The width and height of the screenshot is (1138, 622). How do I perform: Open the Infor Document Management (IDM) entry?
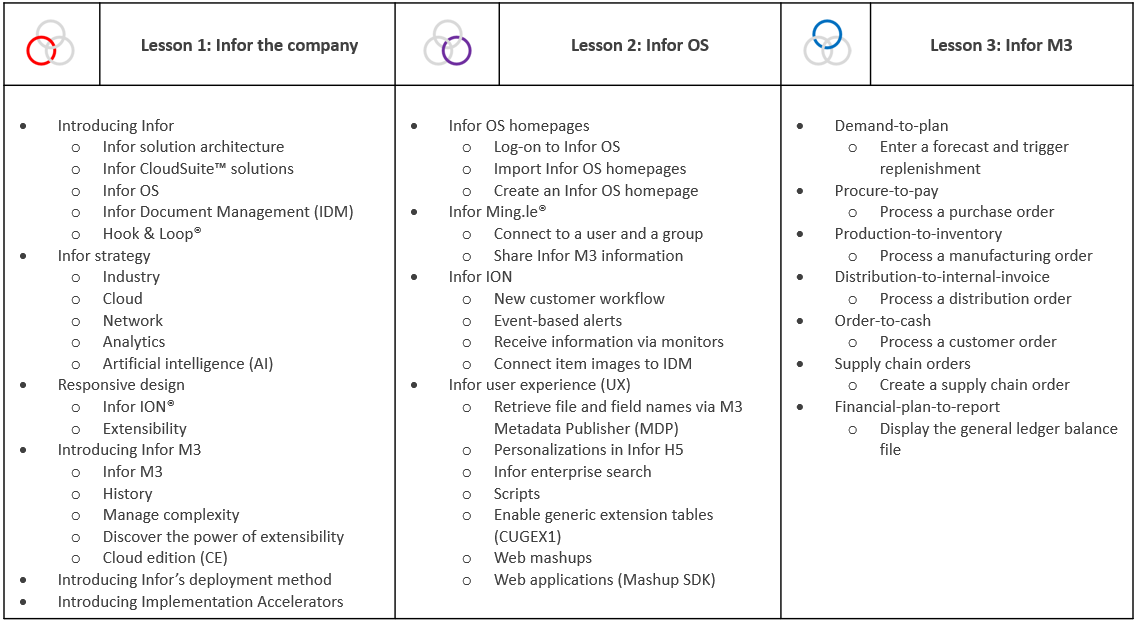(x=228, y=212)
